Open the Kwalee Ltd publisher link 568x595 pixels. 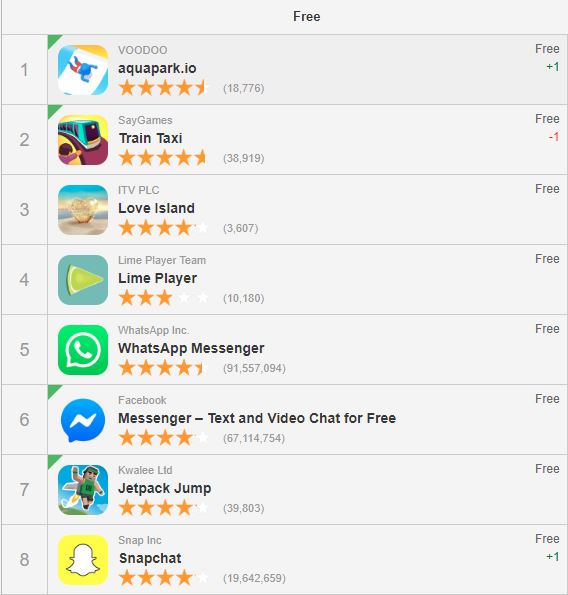pyautogui.click(x=145, y=470)
